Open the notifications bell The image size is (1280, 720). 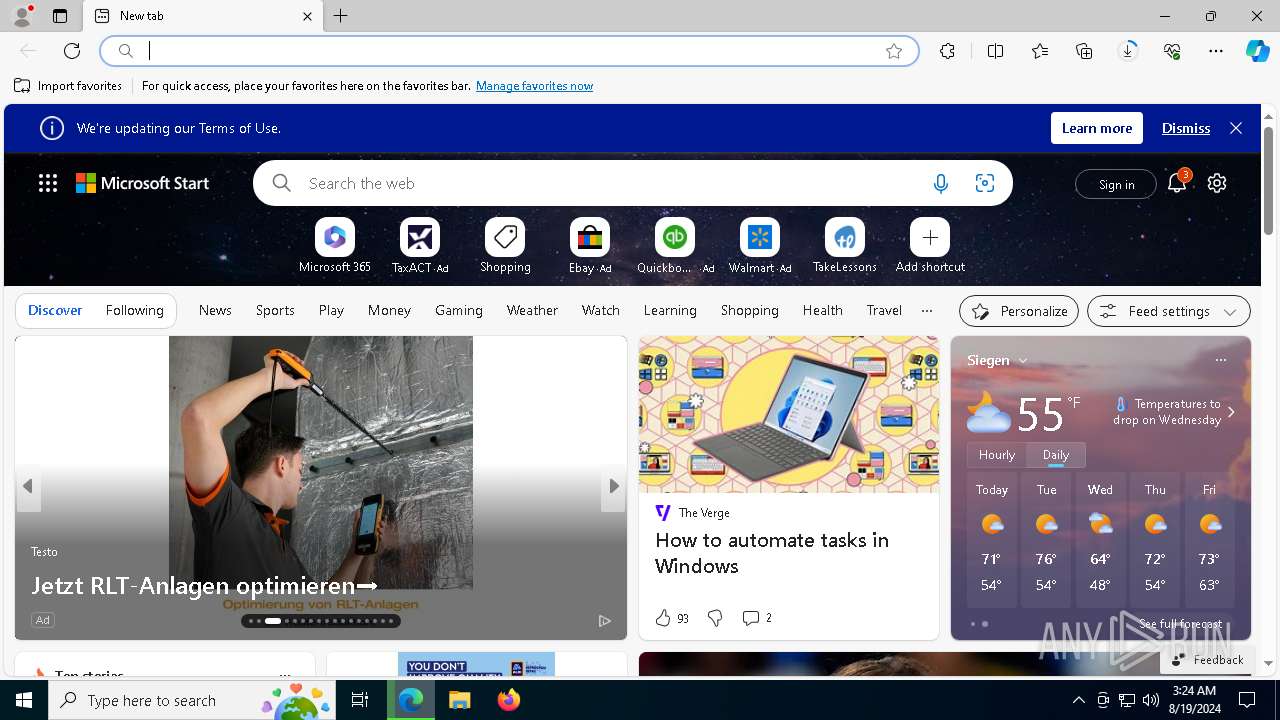[1177, 183]
